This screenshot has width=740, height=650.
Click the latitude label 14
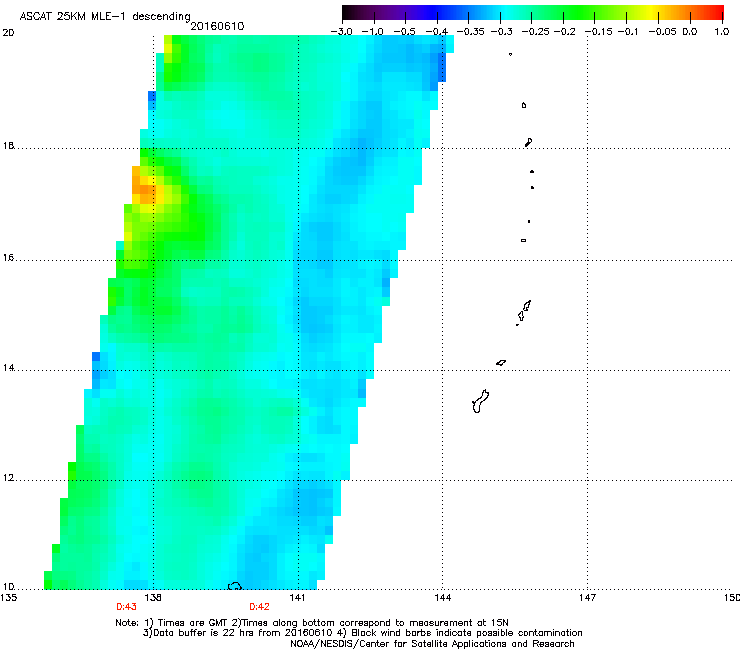(x=8, y=368)
